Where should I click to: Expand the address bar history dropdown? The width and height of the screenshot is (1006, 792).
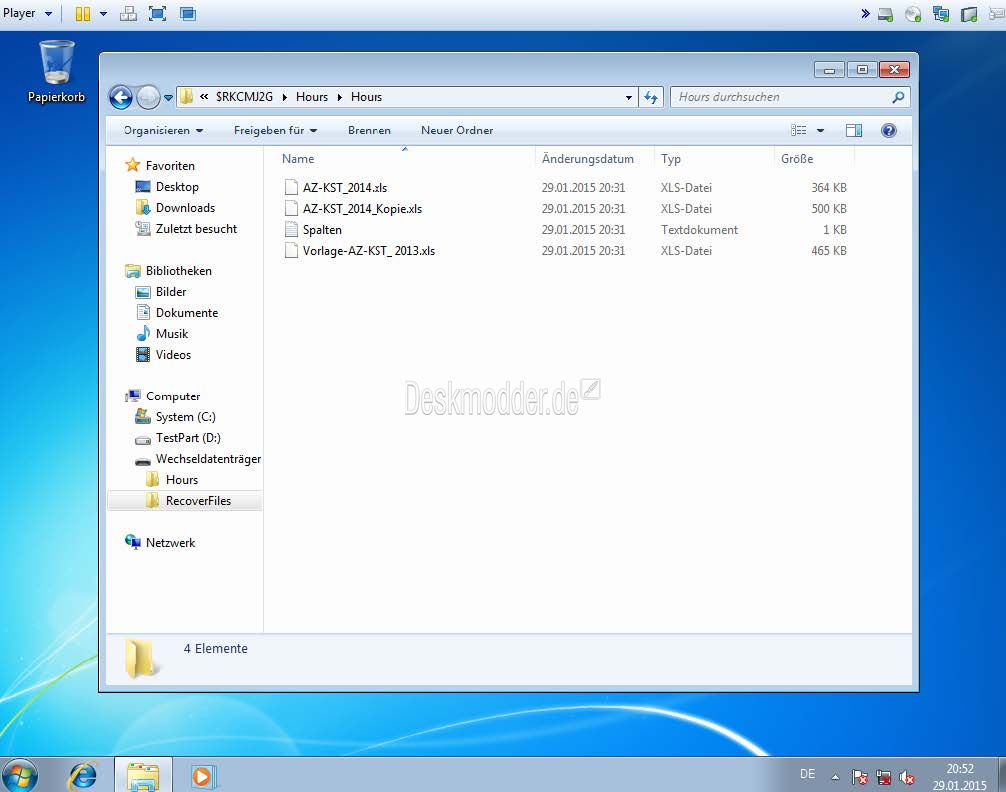pos(629,98)
